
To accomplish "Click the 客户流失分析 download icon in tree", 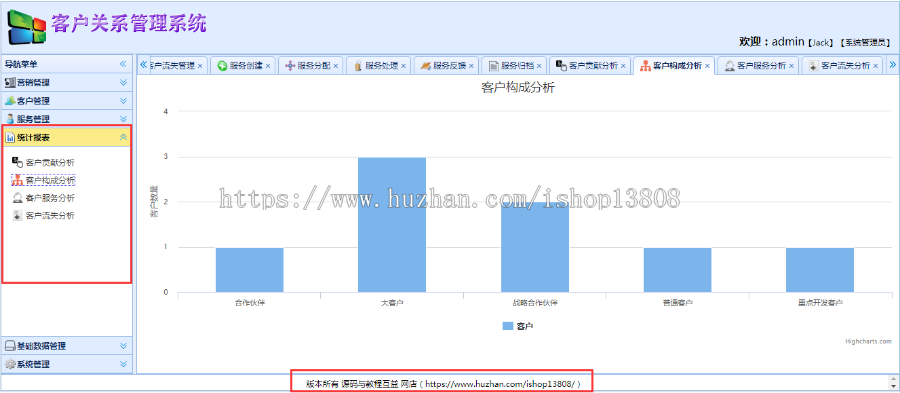I will 17,216.
